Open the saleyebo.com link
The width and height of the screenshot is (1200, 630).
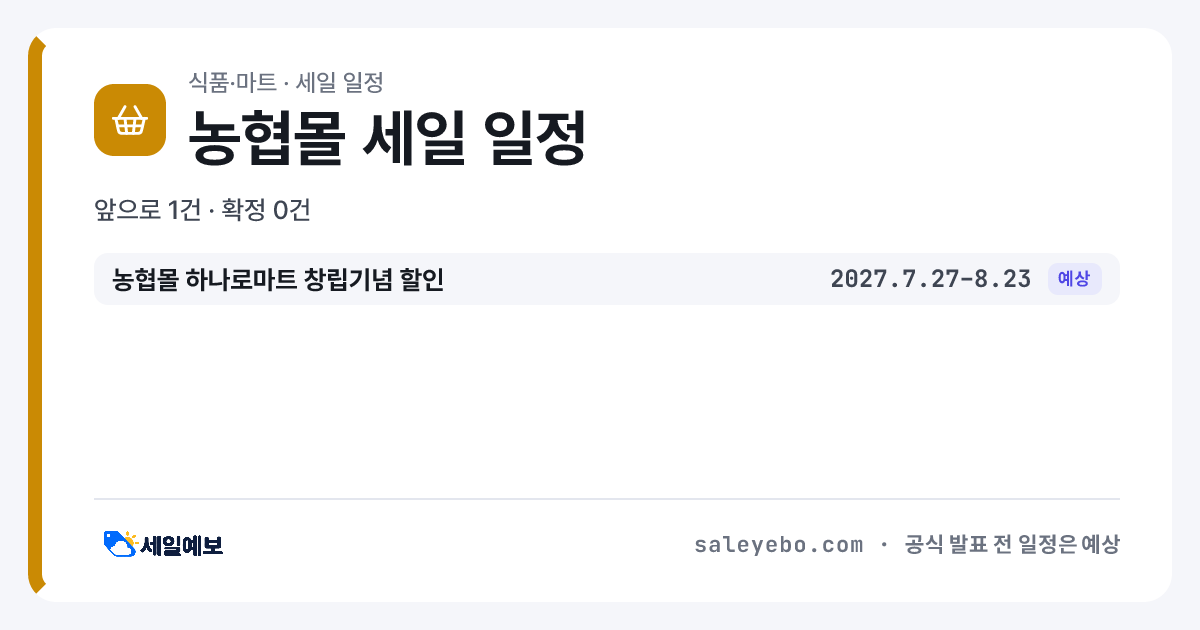click(778, 545)
